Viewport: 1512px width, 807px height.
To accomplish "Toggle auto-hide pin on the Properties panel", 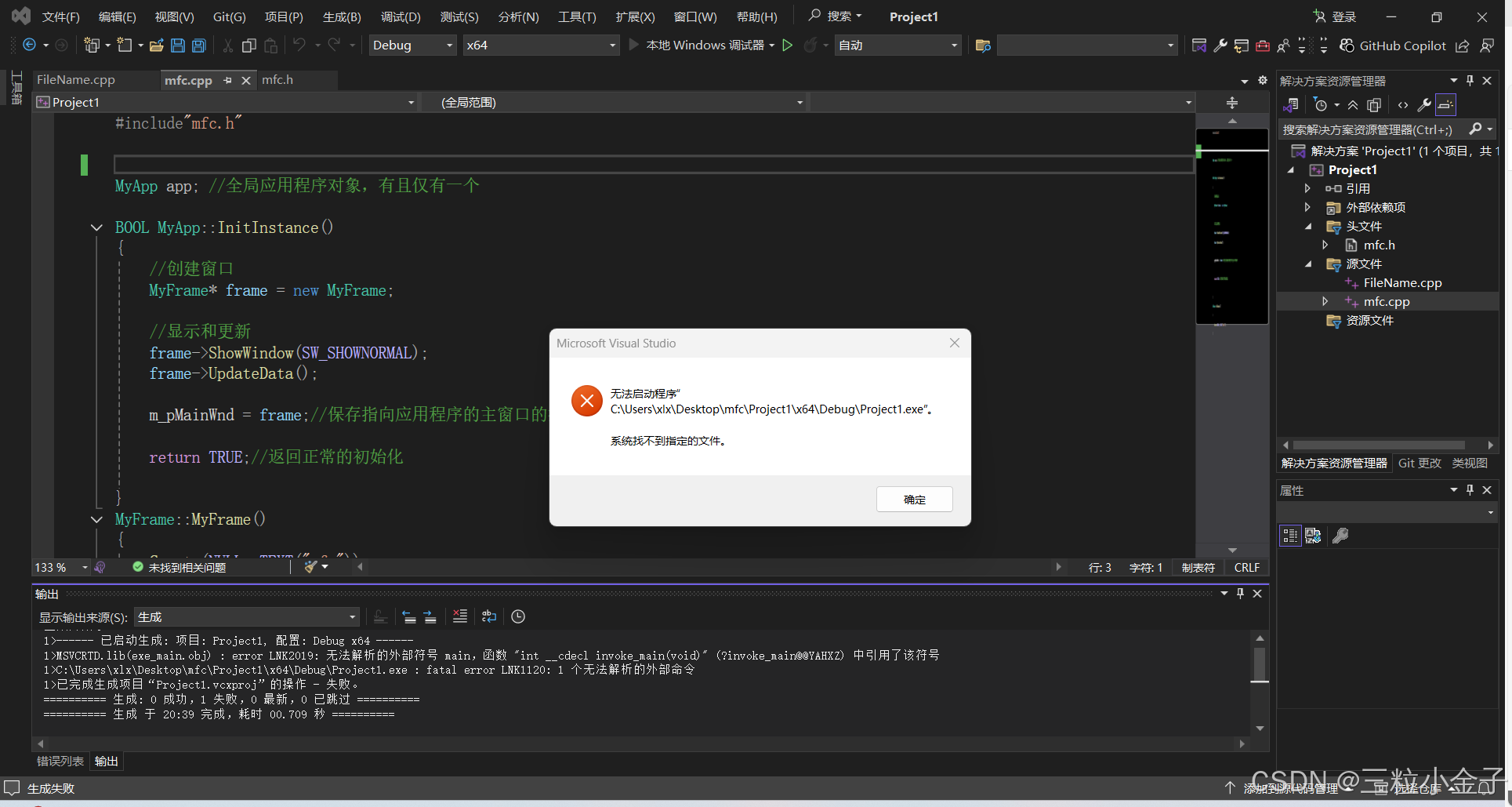I will [1470, 490].
